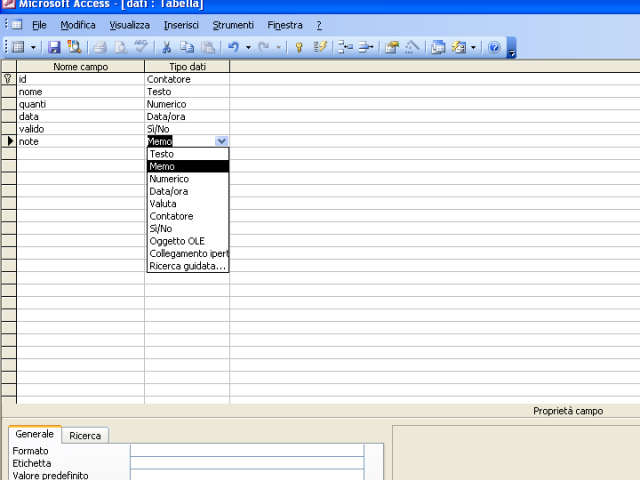Open the Strumenti menu
640x480 pixels.
[x=232, y=24]
